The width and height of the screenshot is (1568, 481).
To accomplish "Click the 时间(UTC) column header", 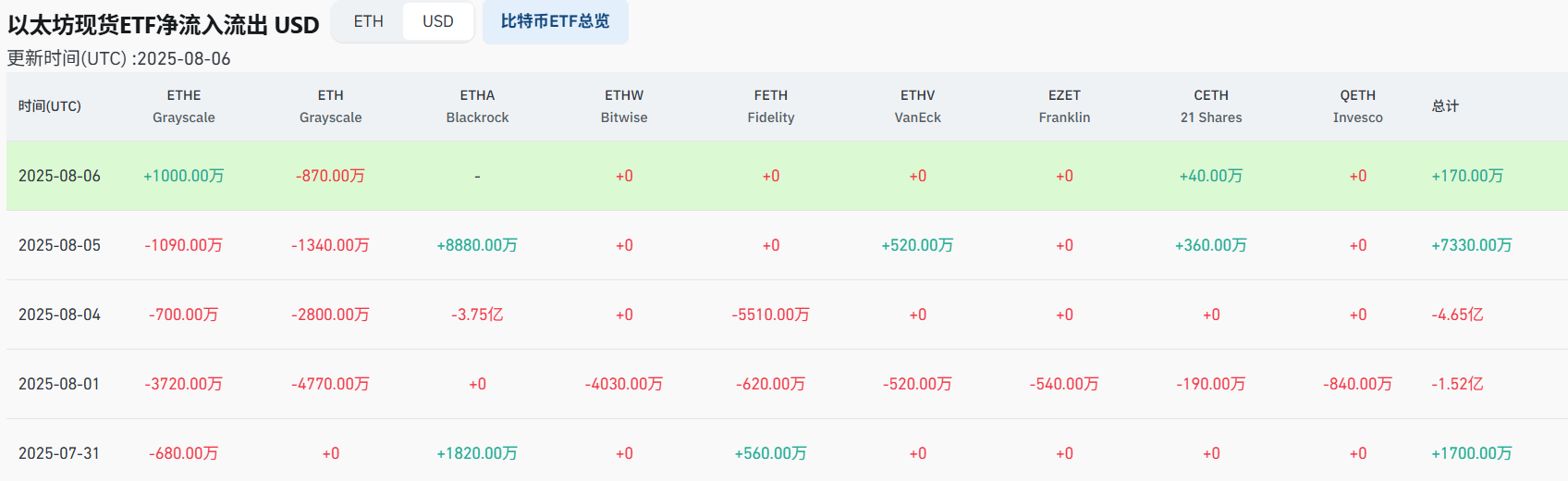I will pos(50,106).
